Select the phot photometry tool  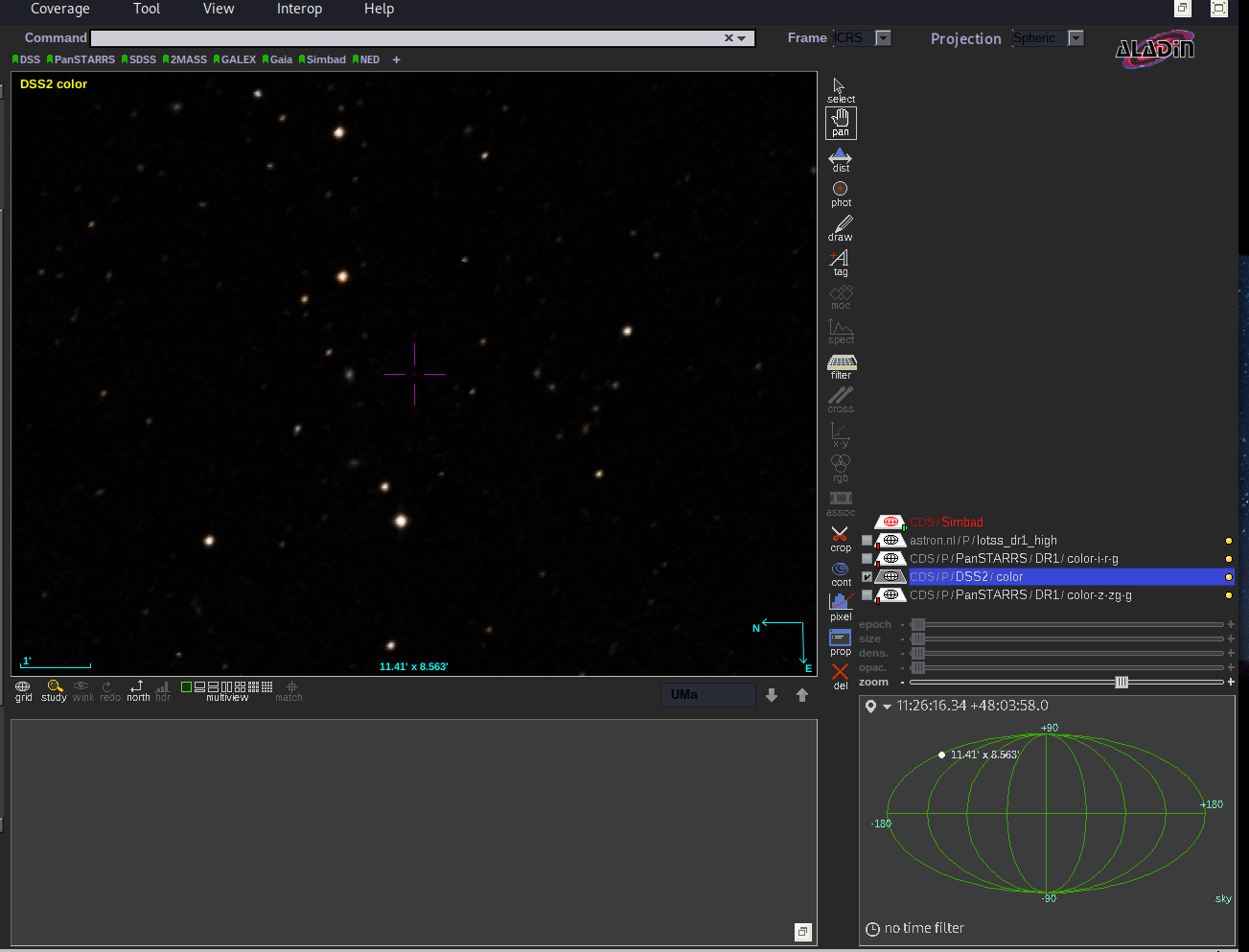tap(841, 194)
